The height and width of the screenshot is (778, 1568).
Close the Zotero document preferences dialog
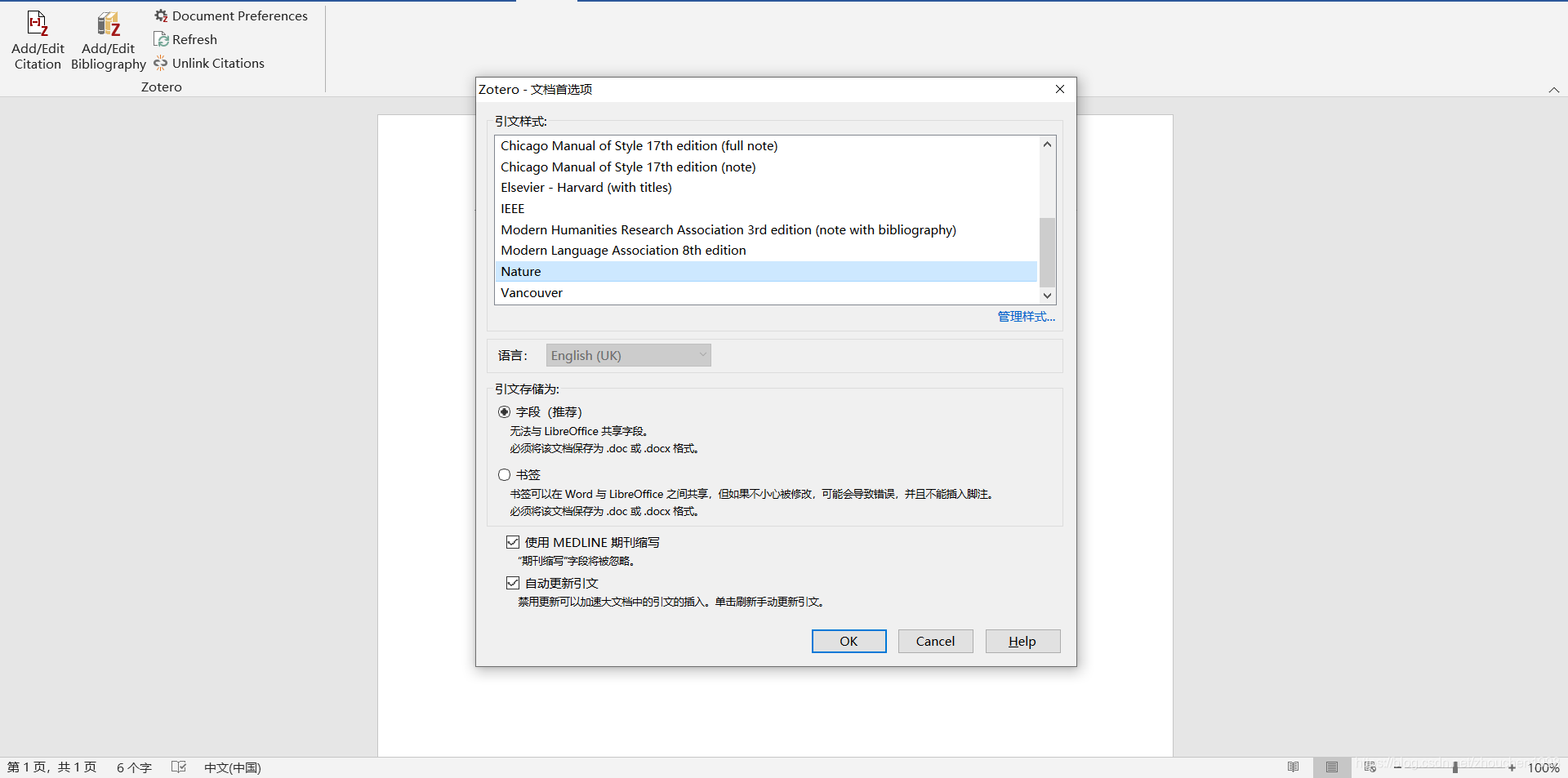click(x=1060, y=89)
